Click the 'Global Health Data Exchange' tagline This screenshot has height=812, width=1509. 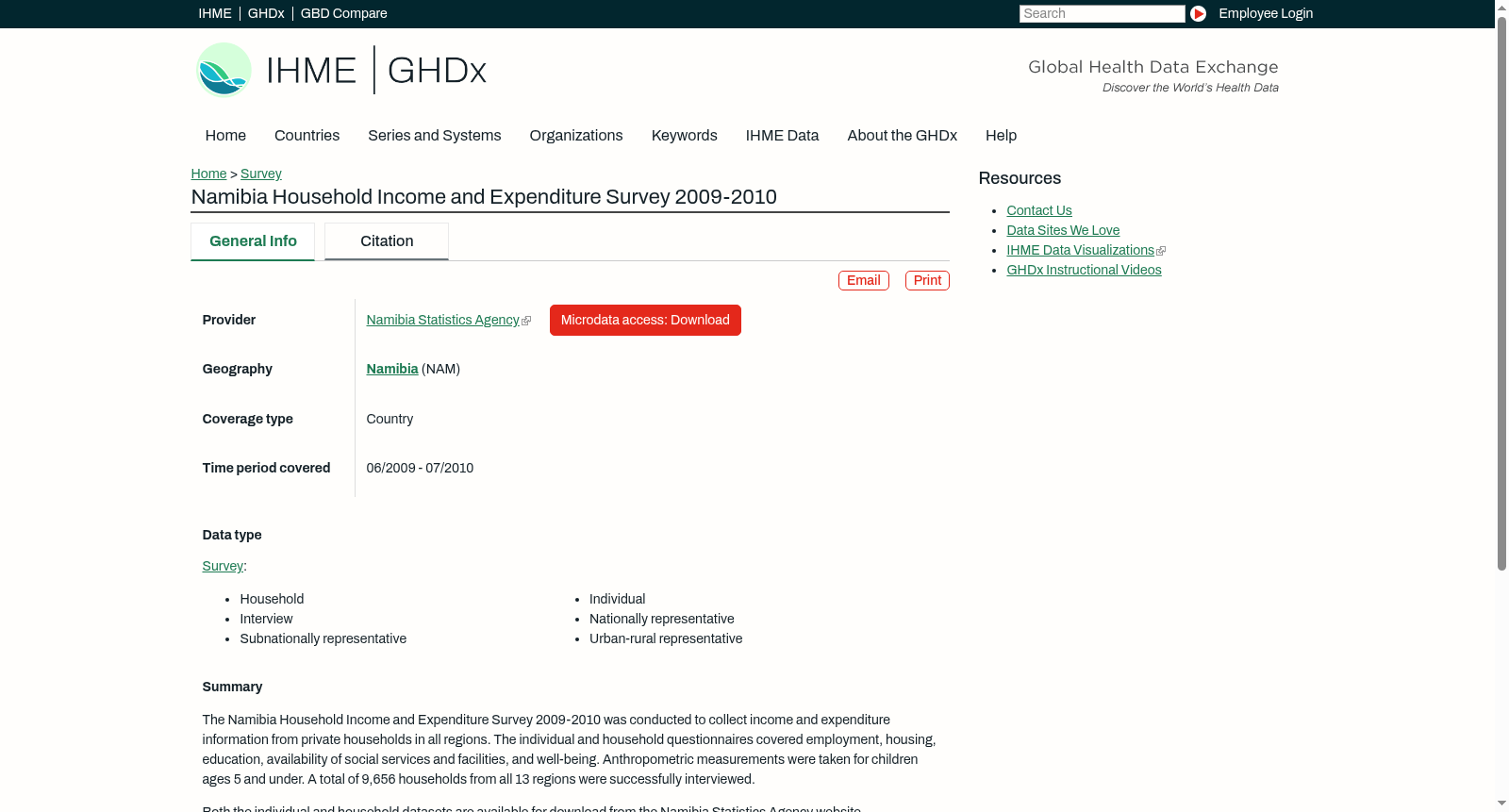(x=1152, y=67)
